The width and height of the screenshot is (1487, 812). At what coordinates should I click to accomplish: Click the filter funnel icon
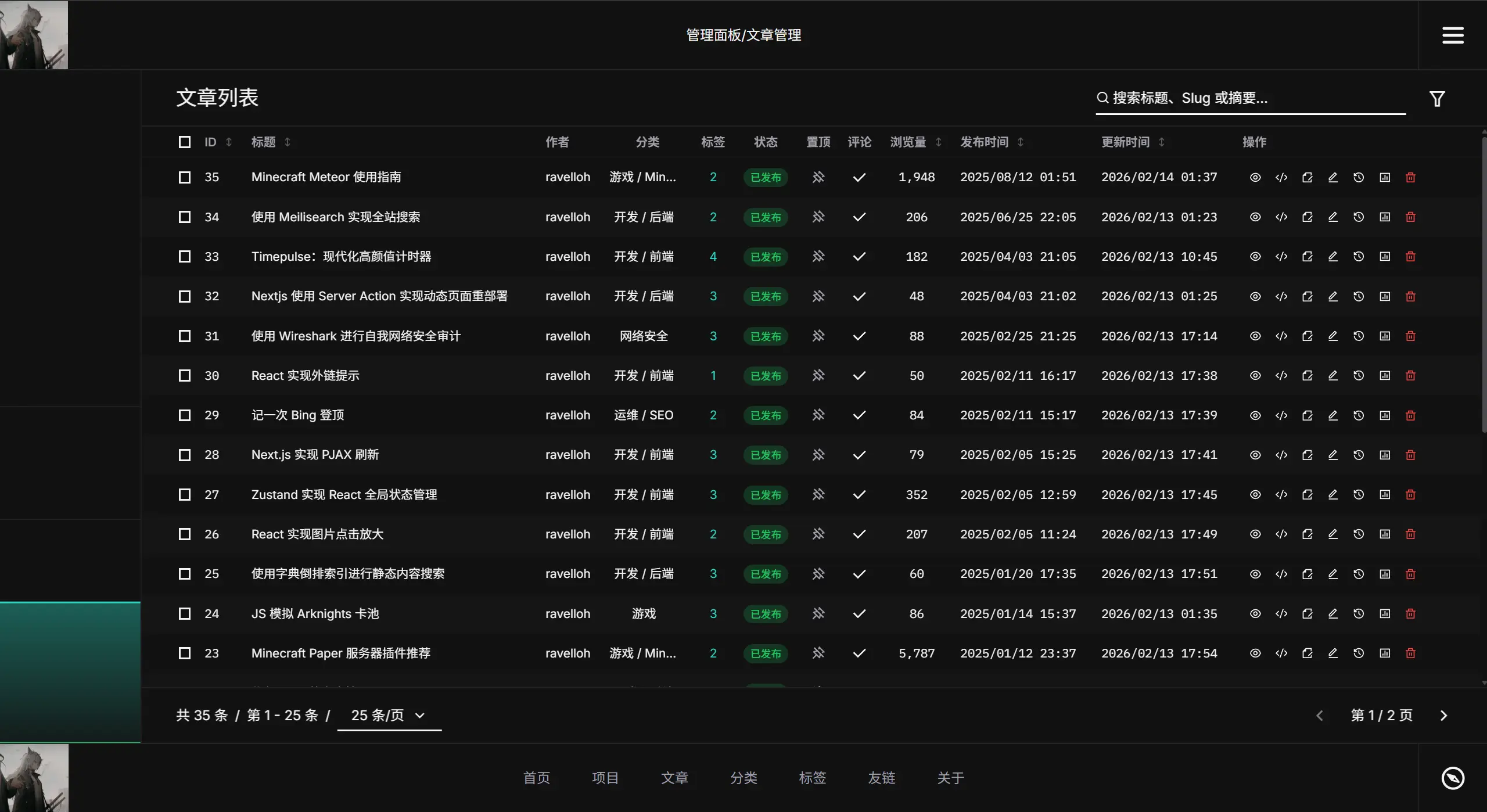(1436, 99)
